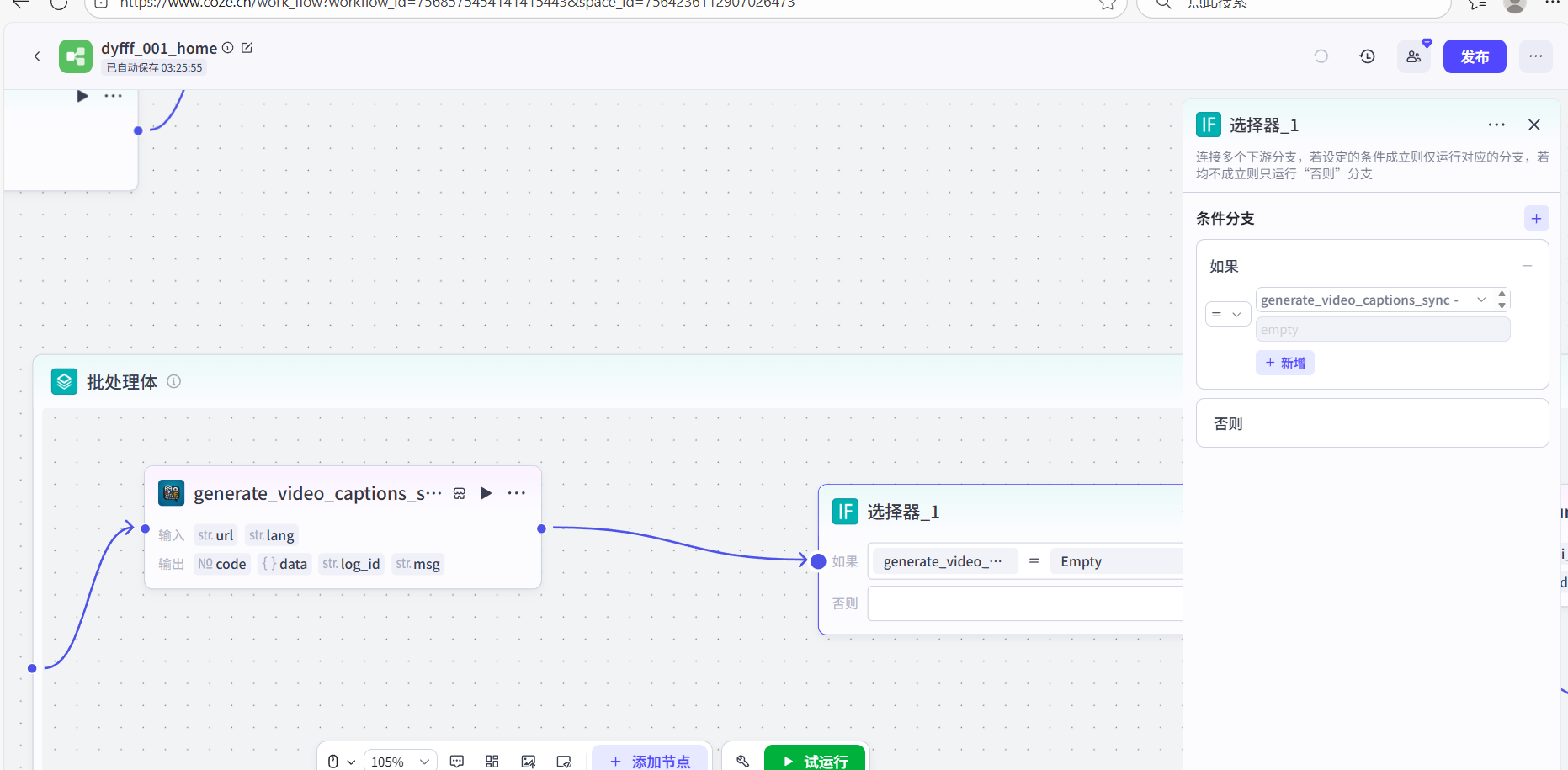Screen dimensions: 1568x770
Task: Go back using the left chevron arrow
Action: (x=37, y=56)
